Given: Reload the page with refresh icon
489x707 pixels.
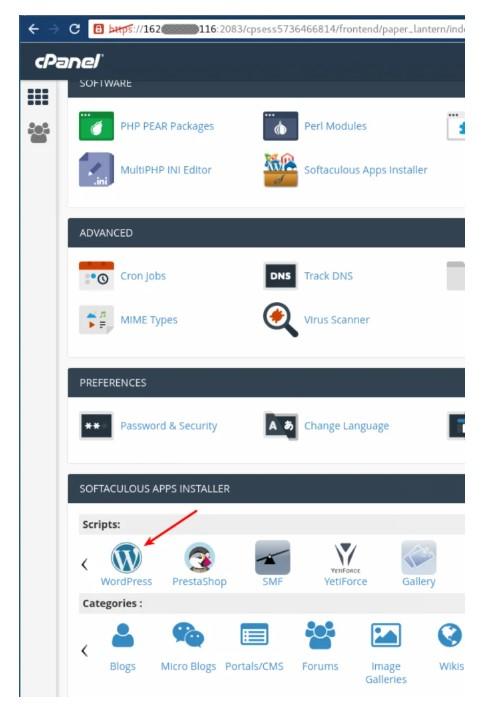Looking at the screenshot, I should [74, 29].
